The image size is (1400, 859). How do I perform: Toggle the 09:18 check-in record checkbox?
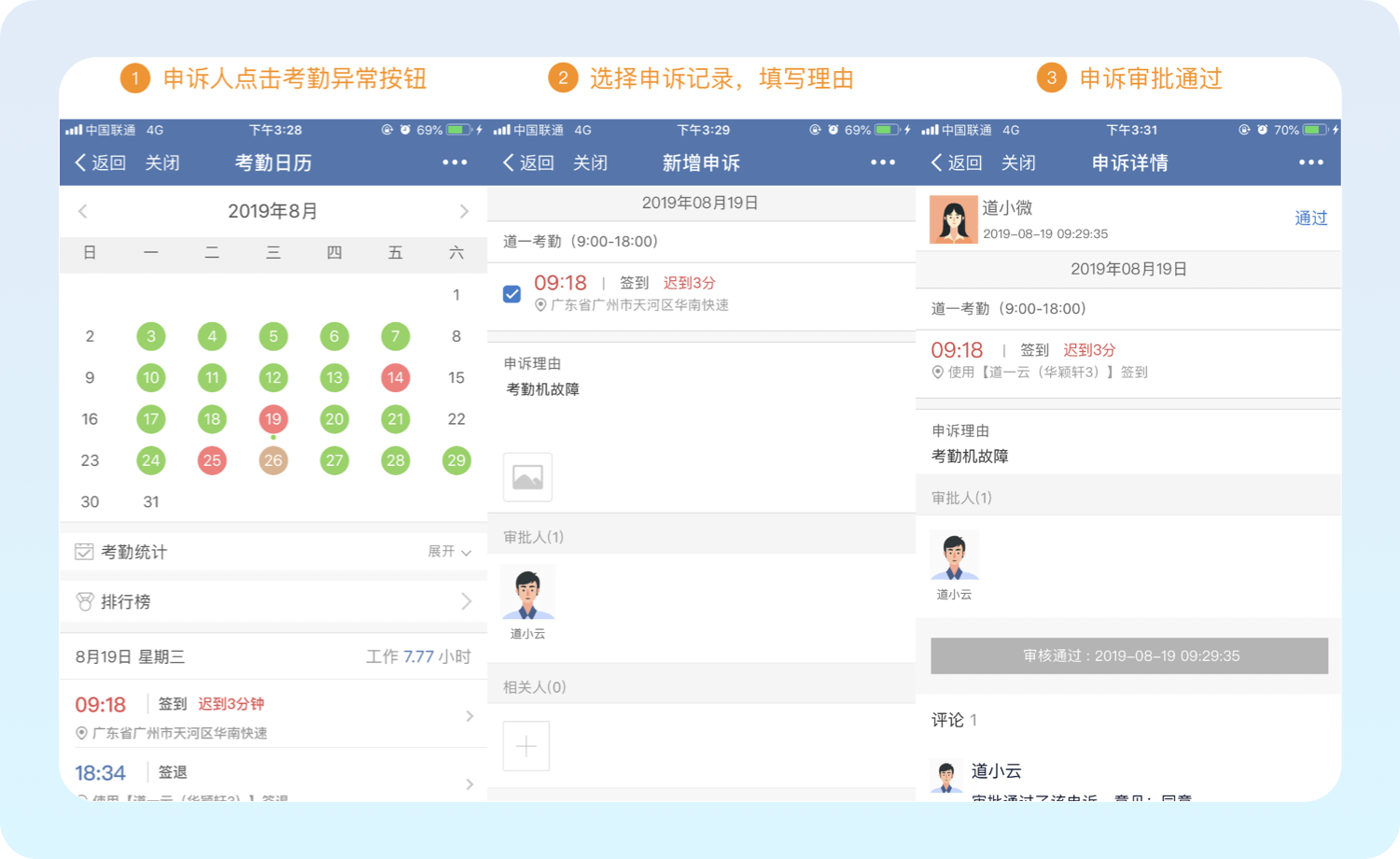(x=511, y=294)
